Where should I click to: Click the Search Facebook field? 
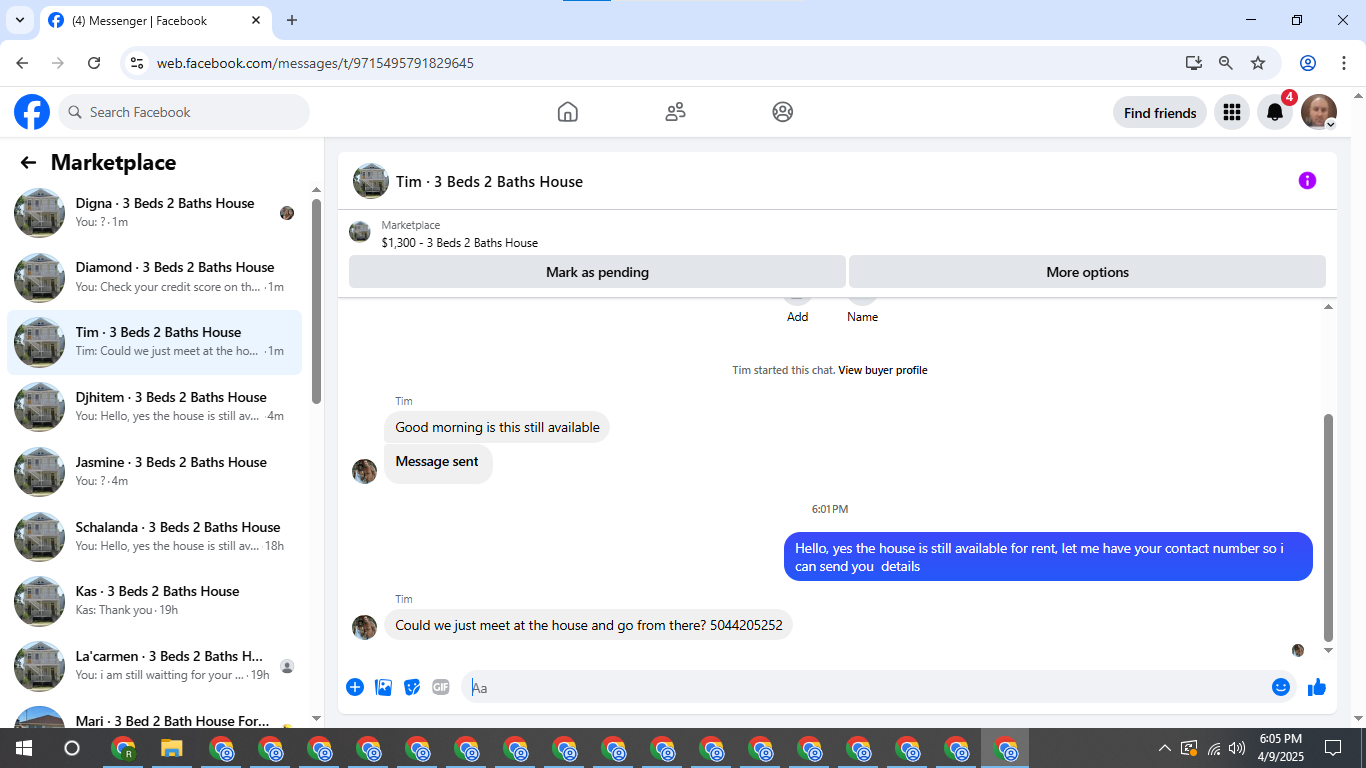click(x=184, y=112)
